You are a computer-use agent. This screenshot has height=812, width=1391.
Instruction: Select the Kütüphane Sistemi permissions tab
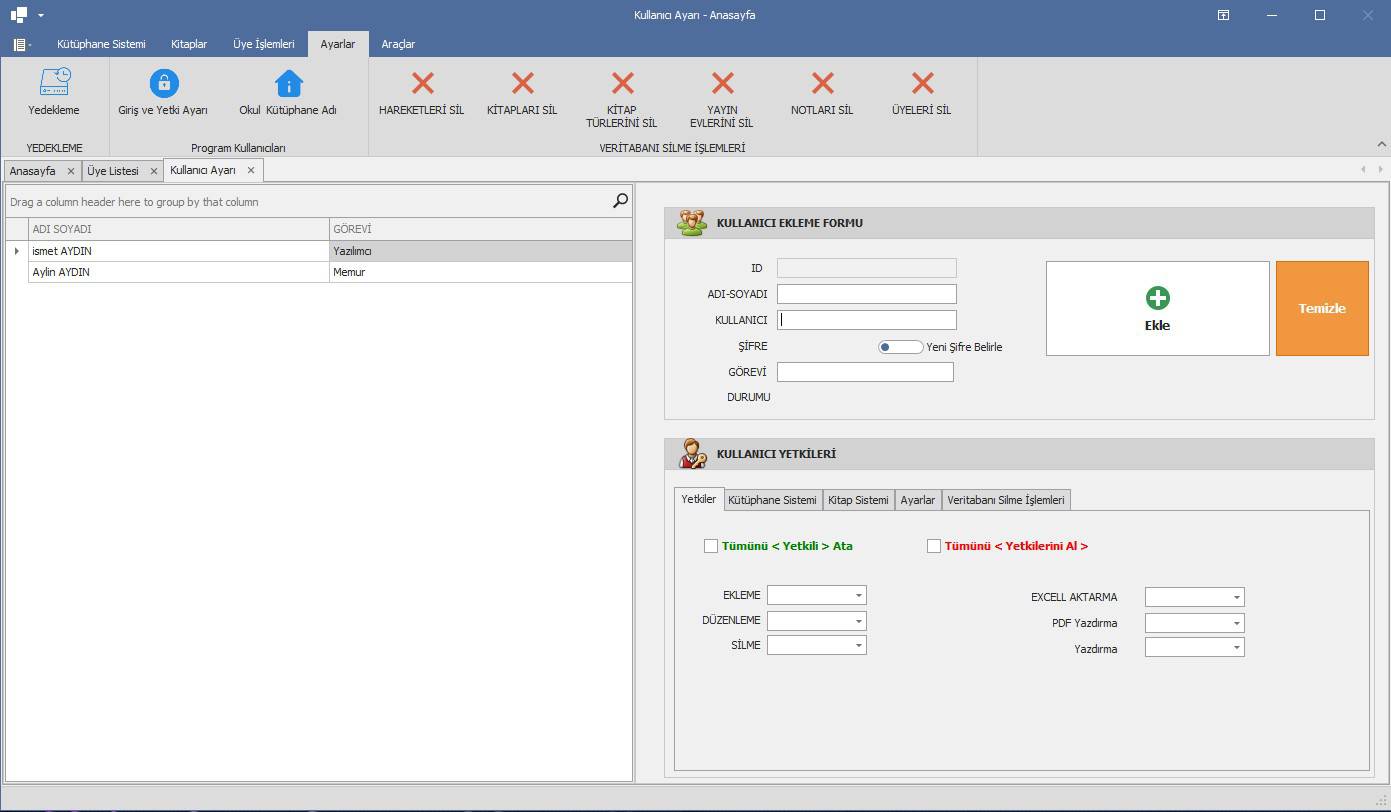[x=772, y=500]
